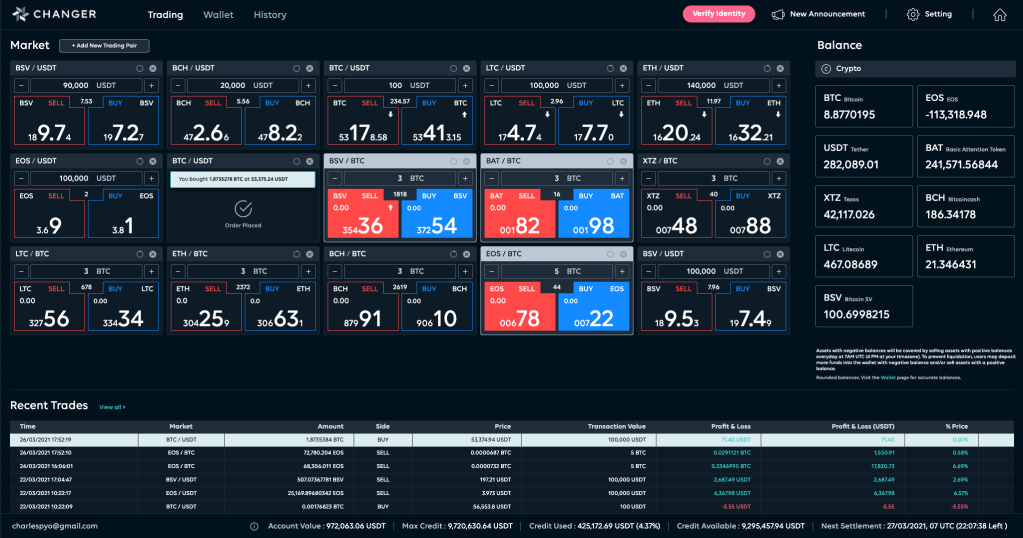The height and width of the screenshot is (538, 1023).
Task: Increase BCH / USDT amount with plus
Action: click(308, 86)
